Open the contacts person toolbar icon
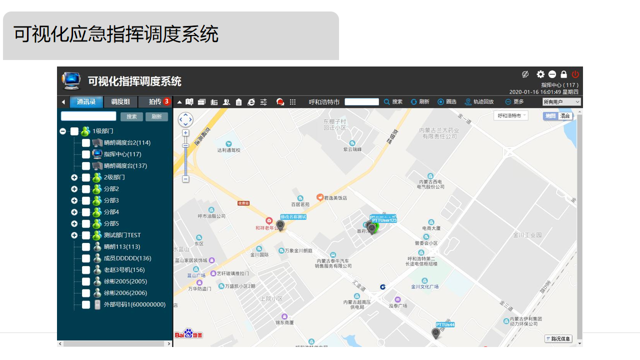The width and height of the screenshot is (640, 360). [x=226, y=102]
